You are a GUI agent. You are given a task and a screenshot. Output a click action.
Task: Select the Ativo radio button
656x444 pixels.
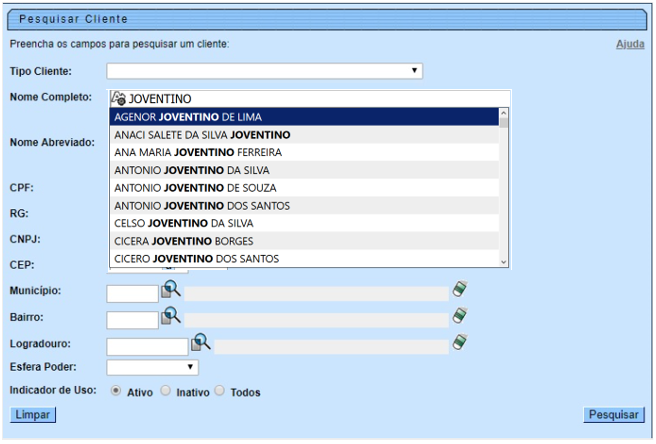pos(116,391)
